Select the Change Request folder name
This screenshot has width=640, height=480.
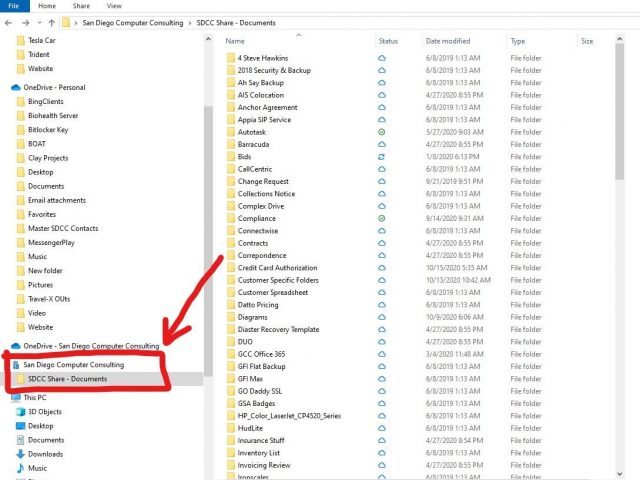(x=263, y=182)
